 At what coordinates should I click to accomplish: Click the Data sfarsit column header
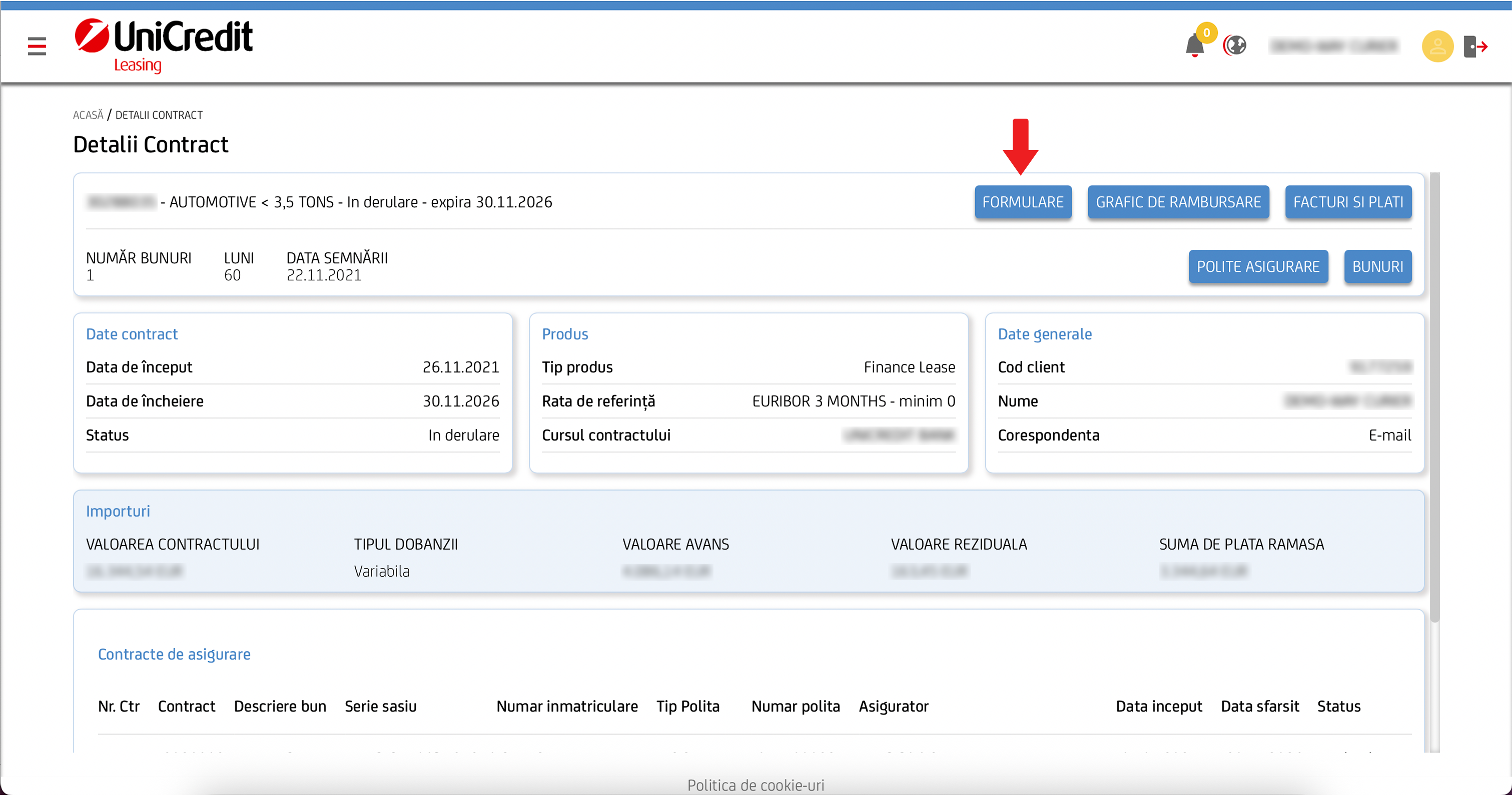1260,706
